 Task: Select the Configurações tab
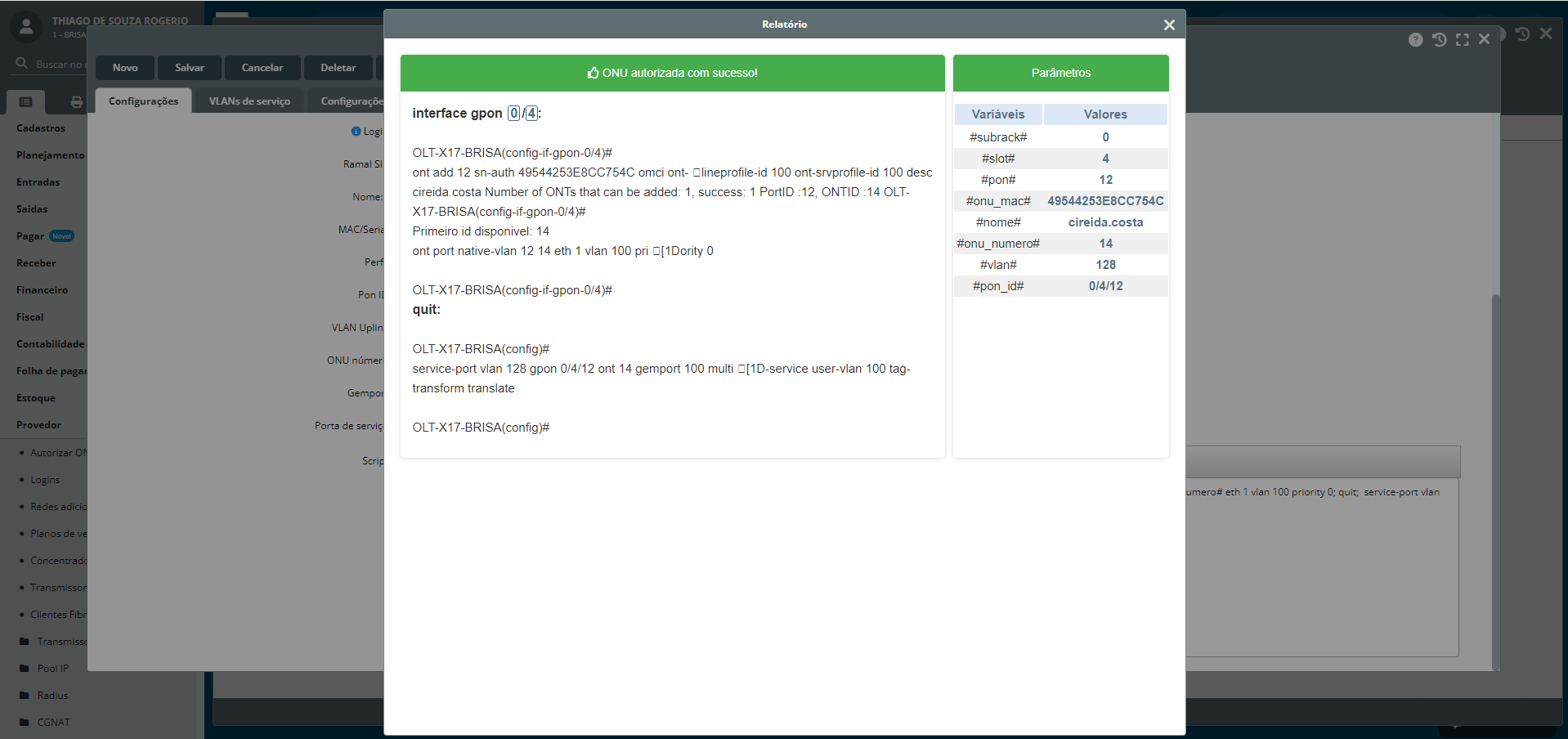[x=143, y=101]
